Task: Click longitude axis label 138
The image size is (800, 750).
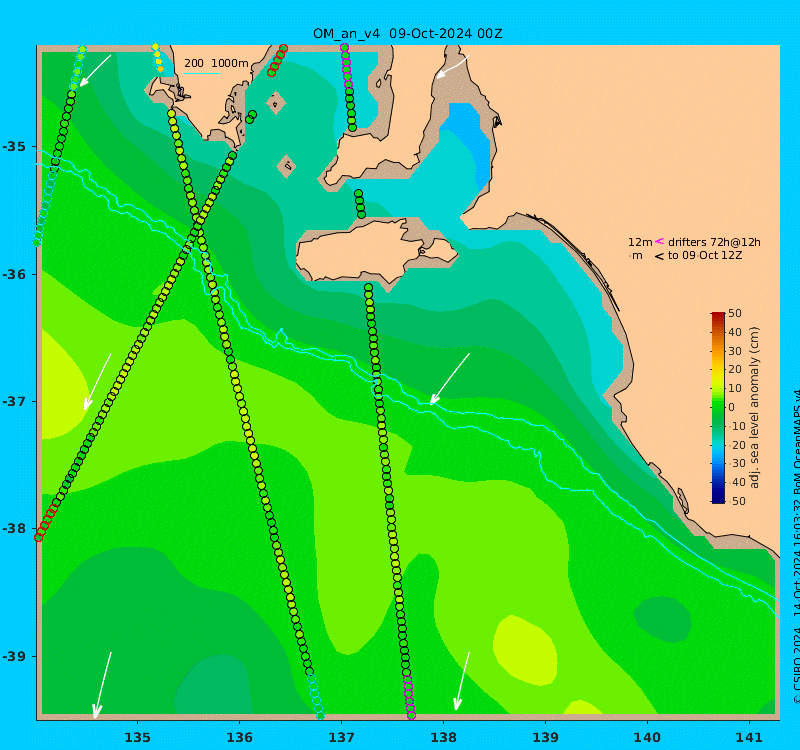Action: tap(443, 737)
